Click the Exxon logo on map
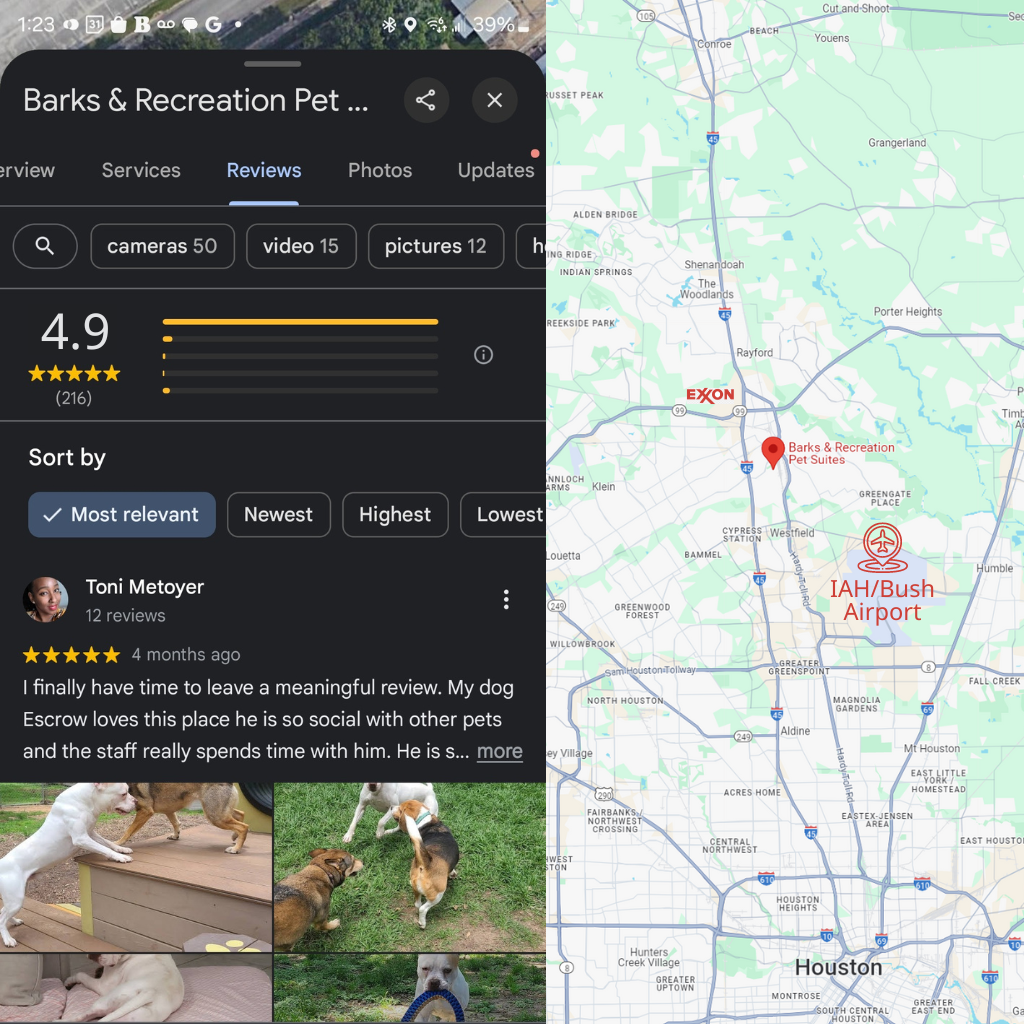Screen dimensions: 1024x1024 click(x=710, y=395)
